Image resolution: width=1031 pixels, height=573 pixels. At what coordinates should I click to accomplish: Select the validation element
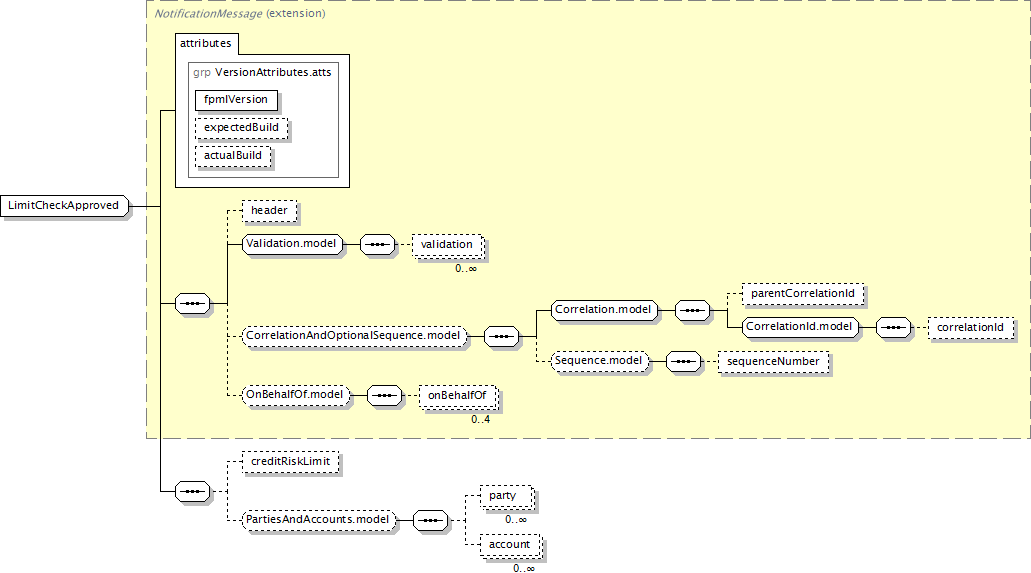[447, 245]
